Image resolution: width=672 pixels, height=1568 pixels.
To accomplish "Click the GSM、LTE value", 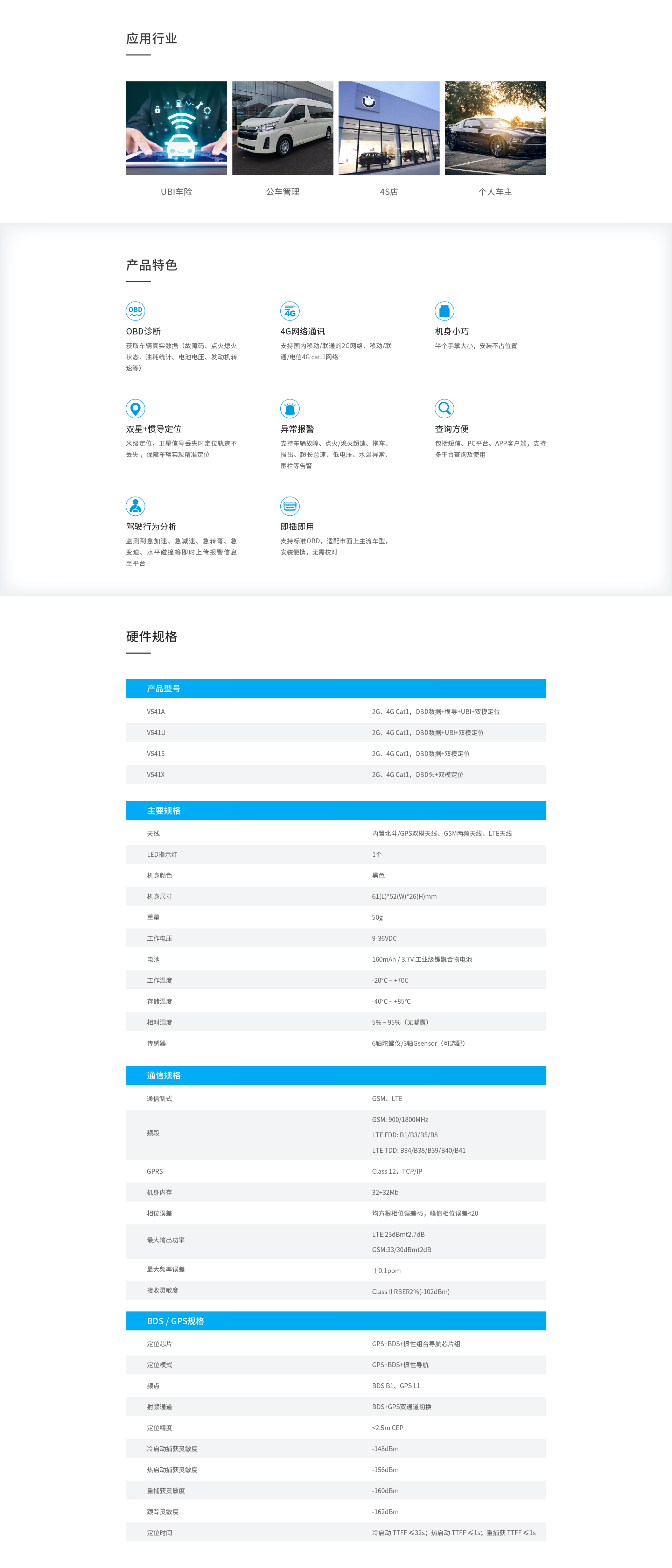I will (387, 1099).
